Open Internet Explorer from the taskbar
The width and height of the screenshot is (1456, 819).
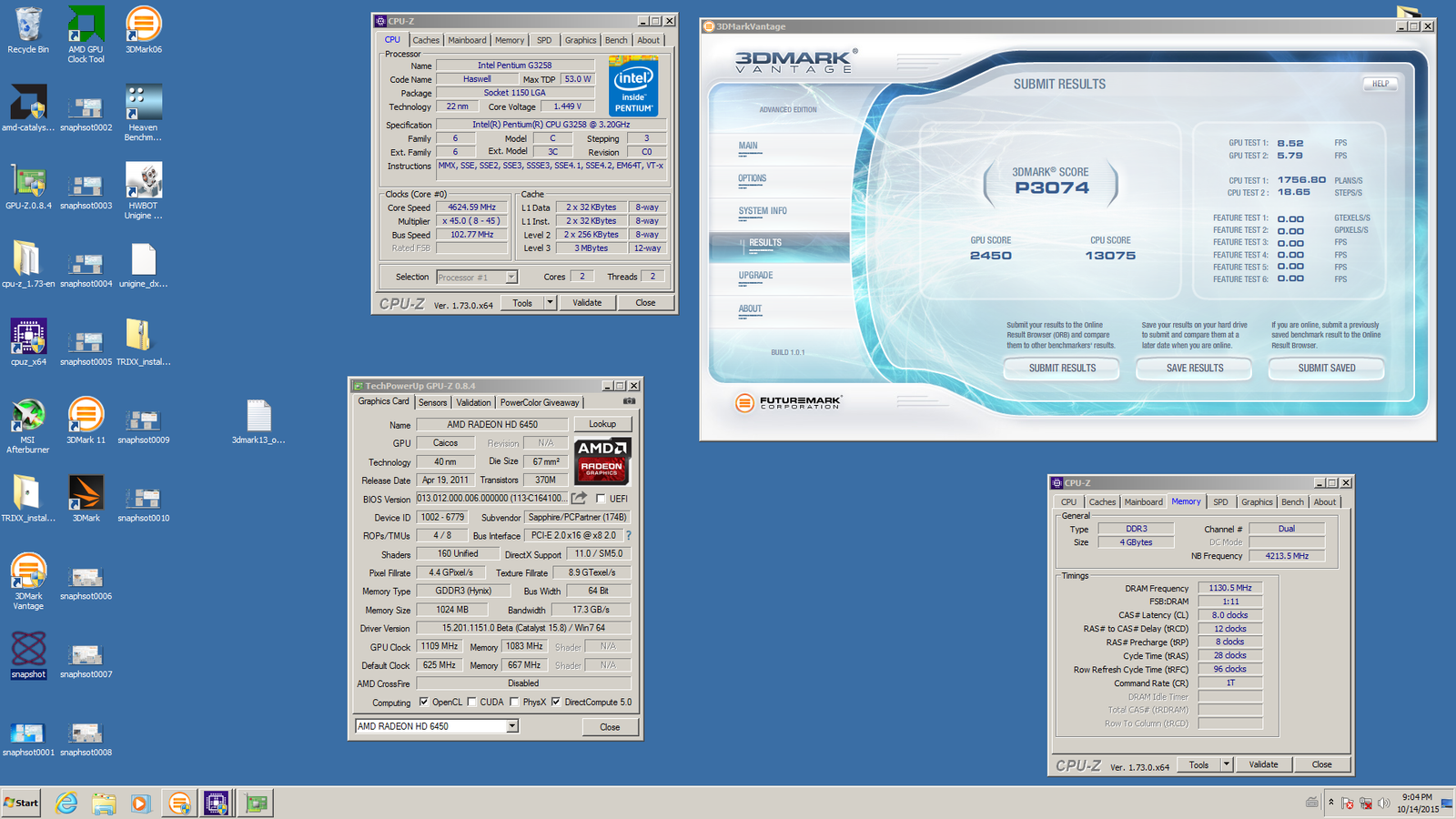pyautogui.click(x=66, y=803)
